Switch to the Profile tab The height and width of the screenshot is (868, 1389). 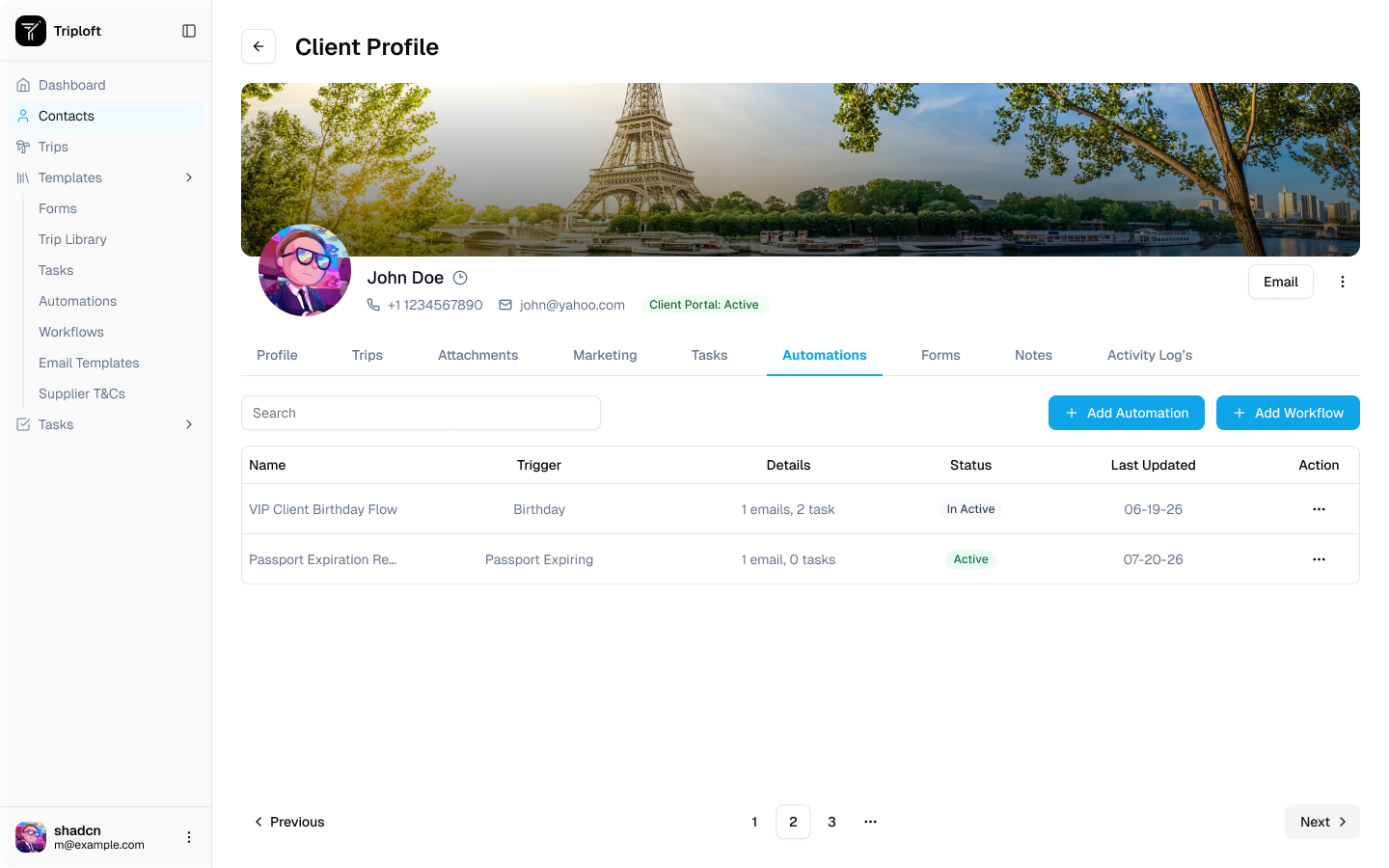(277, 355)
